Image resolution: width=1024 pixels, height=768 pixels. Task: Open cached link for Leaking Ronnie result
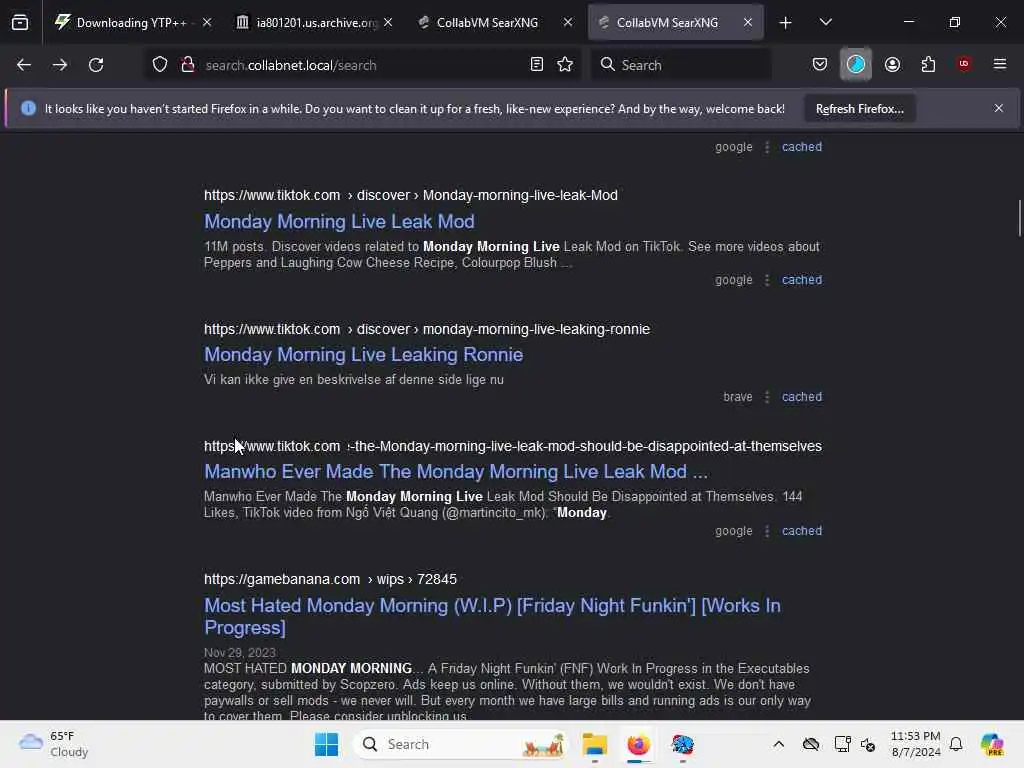pyautogui.click(x=801, y=396)
